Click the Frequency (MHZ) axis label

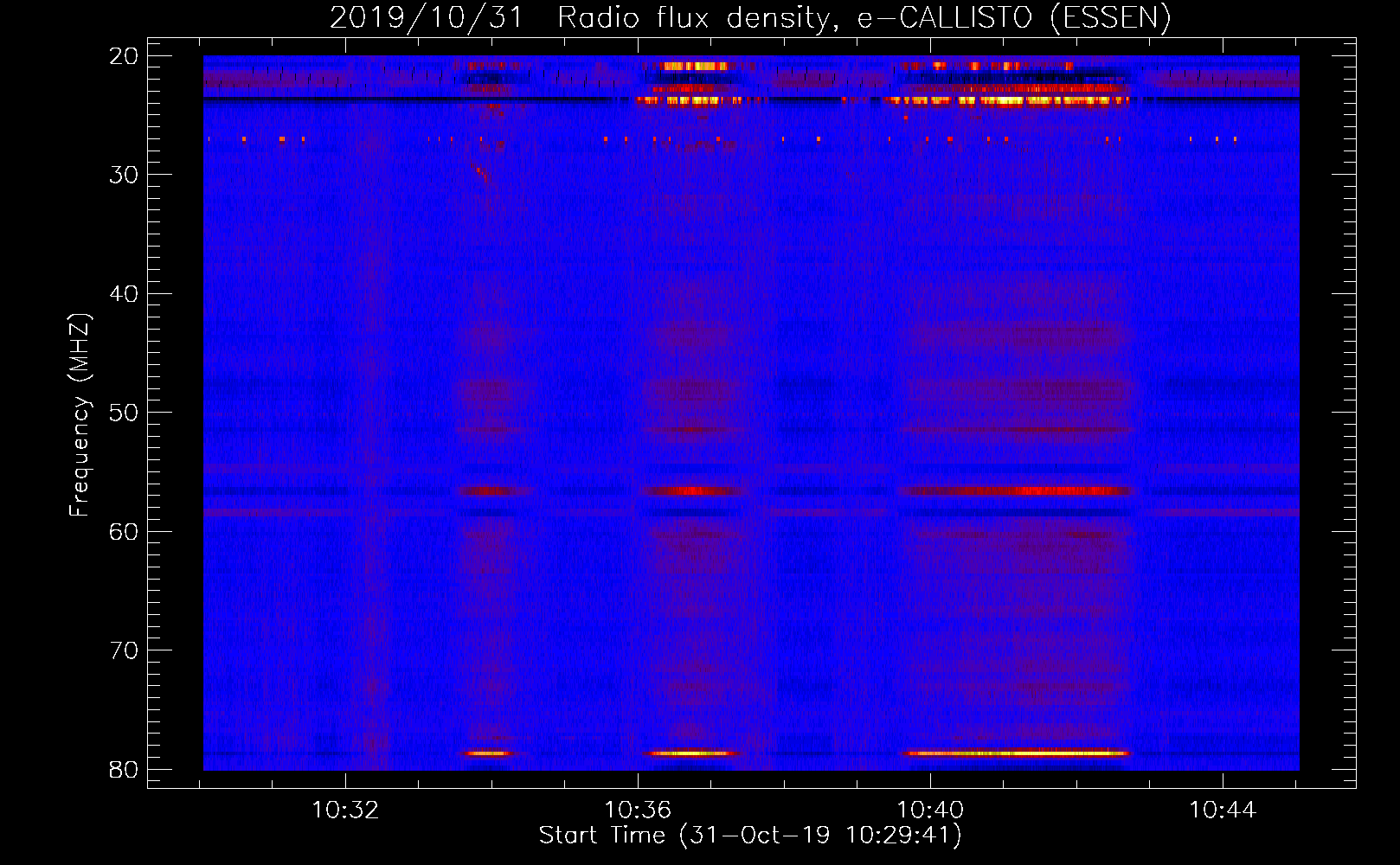click(80, 414)
